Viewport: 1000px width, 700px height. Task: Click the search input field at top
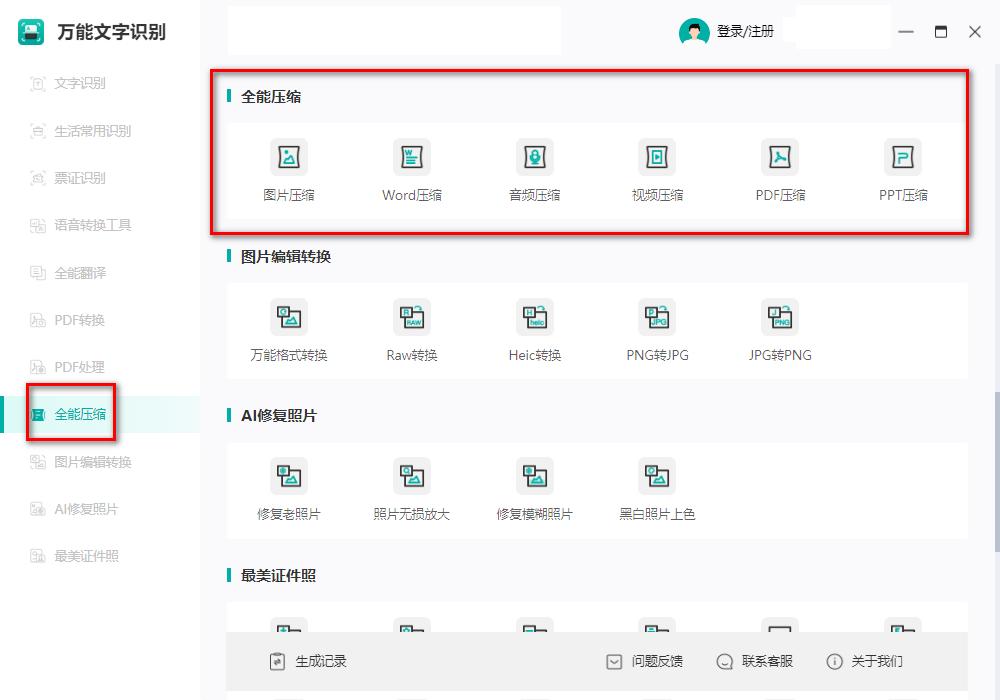[x=393, y=31]
